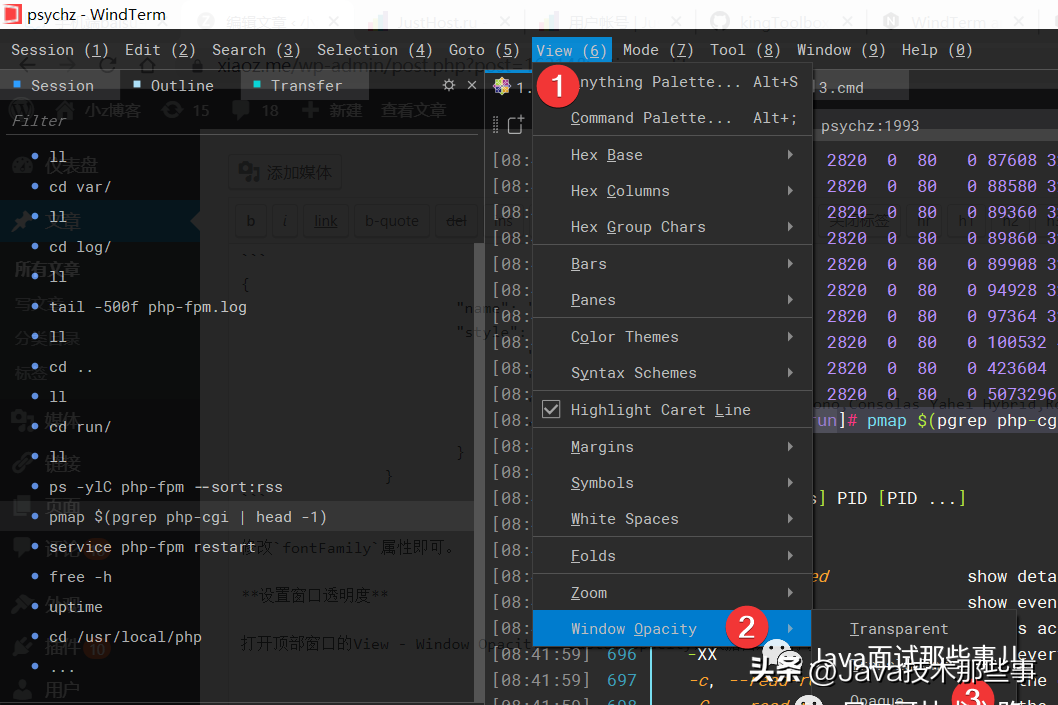
Task: Open the Search menu
Action: coord(256,50)
